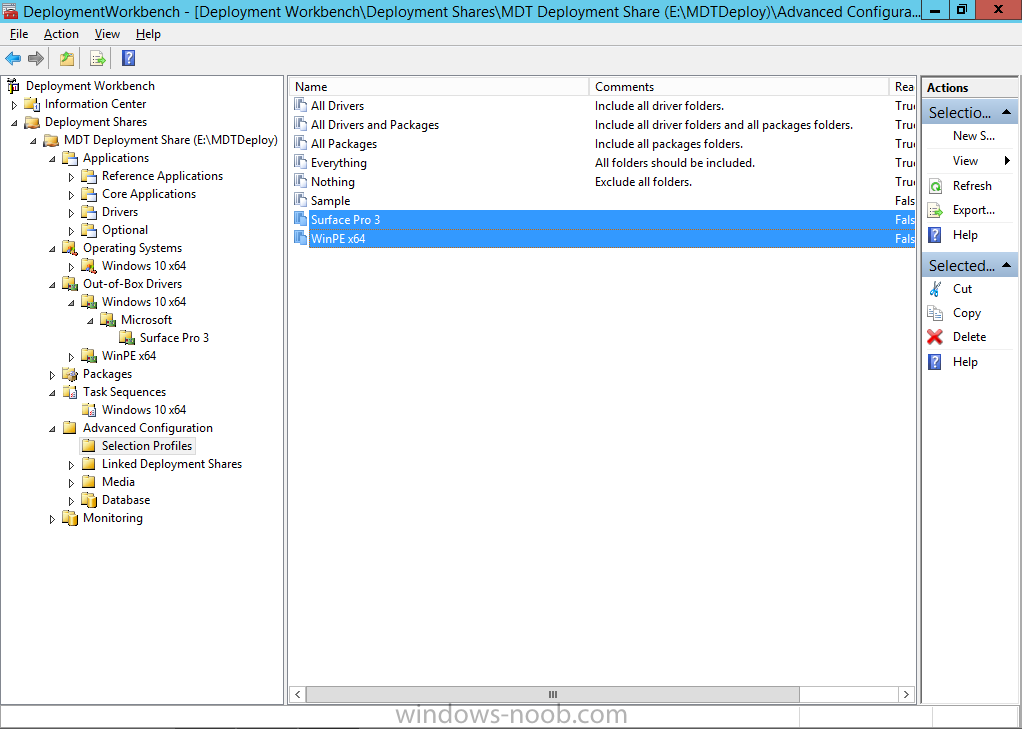Click the Help icon under Selected section
Viewport: 1022px width, 729px height.
click(x=935, y=362)
